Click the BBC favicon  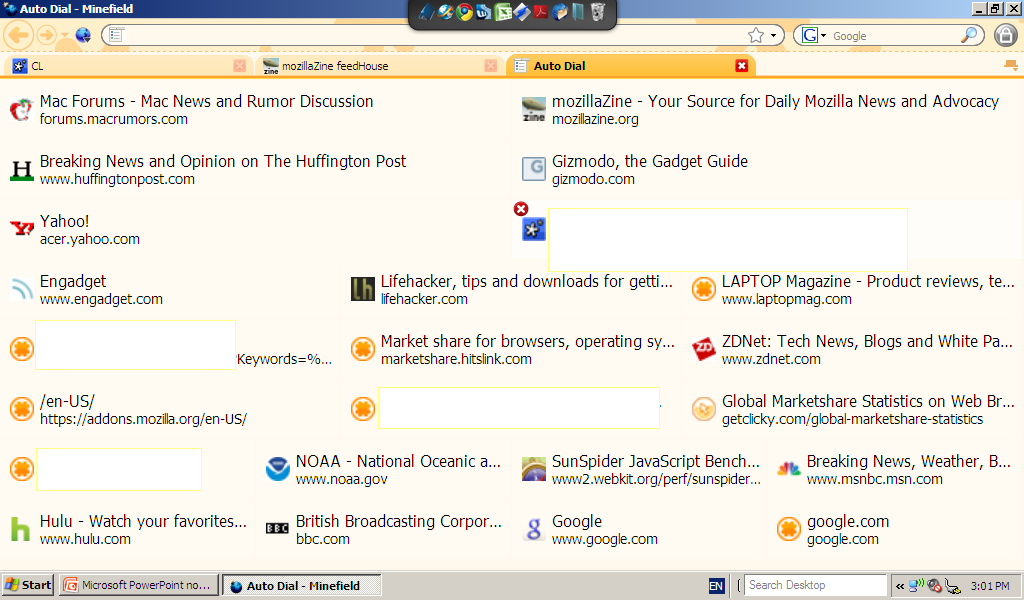point(278,529)
